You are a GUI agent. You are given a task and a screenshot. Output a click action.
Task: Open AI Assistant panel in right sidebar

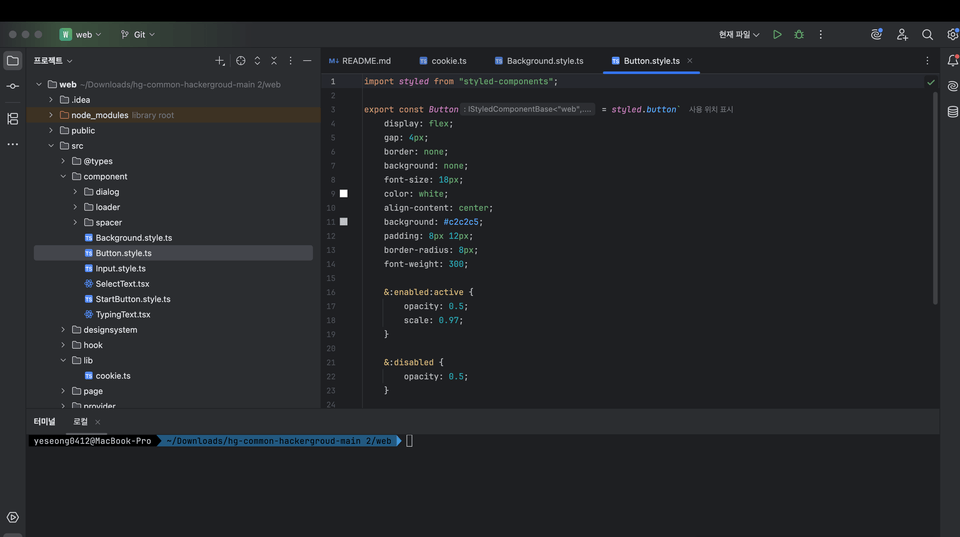point(953,86)
